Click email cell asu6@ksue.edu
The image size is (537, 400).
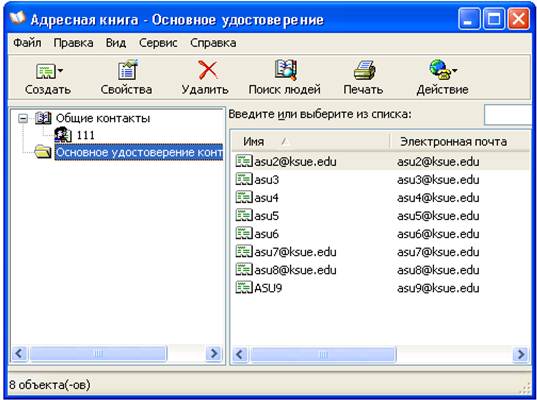438,234
